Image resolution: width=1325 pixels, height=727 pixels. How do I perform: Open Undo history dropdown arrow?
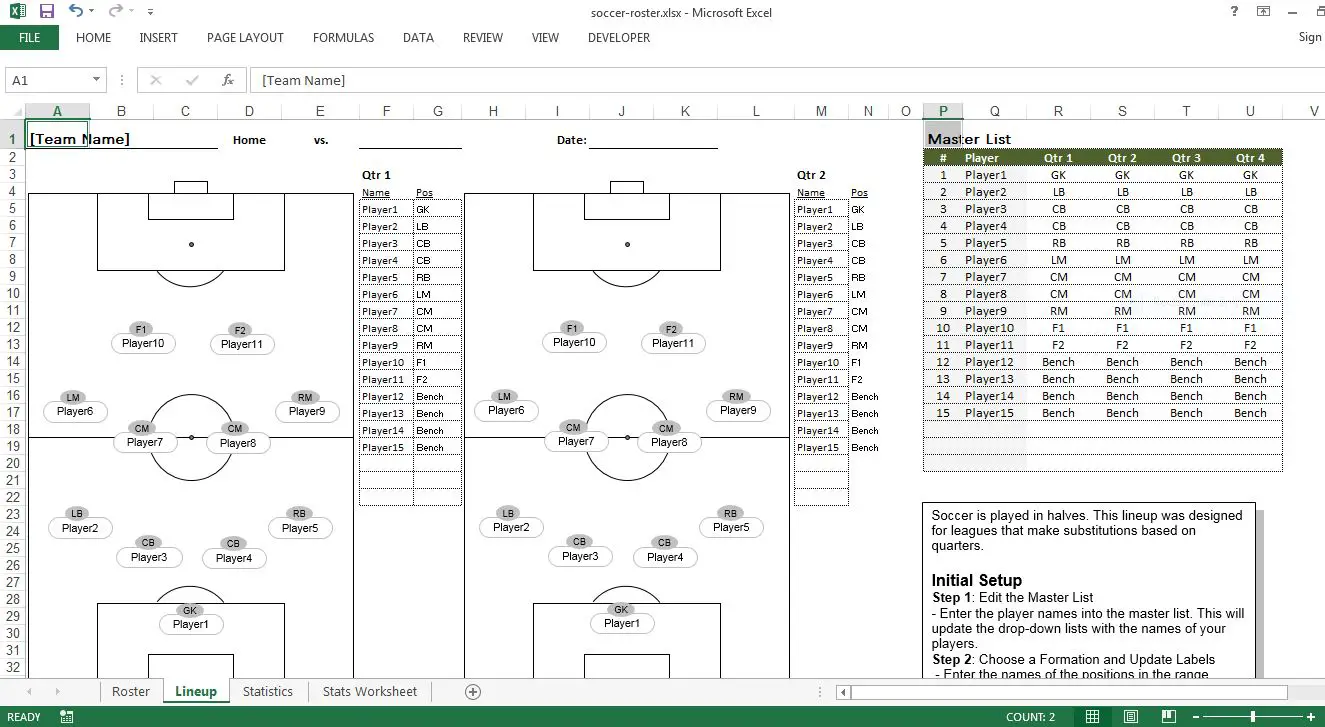(92, 12)
